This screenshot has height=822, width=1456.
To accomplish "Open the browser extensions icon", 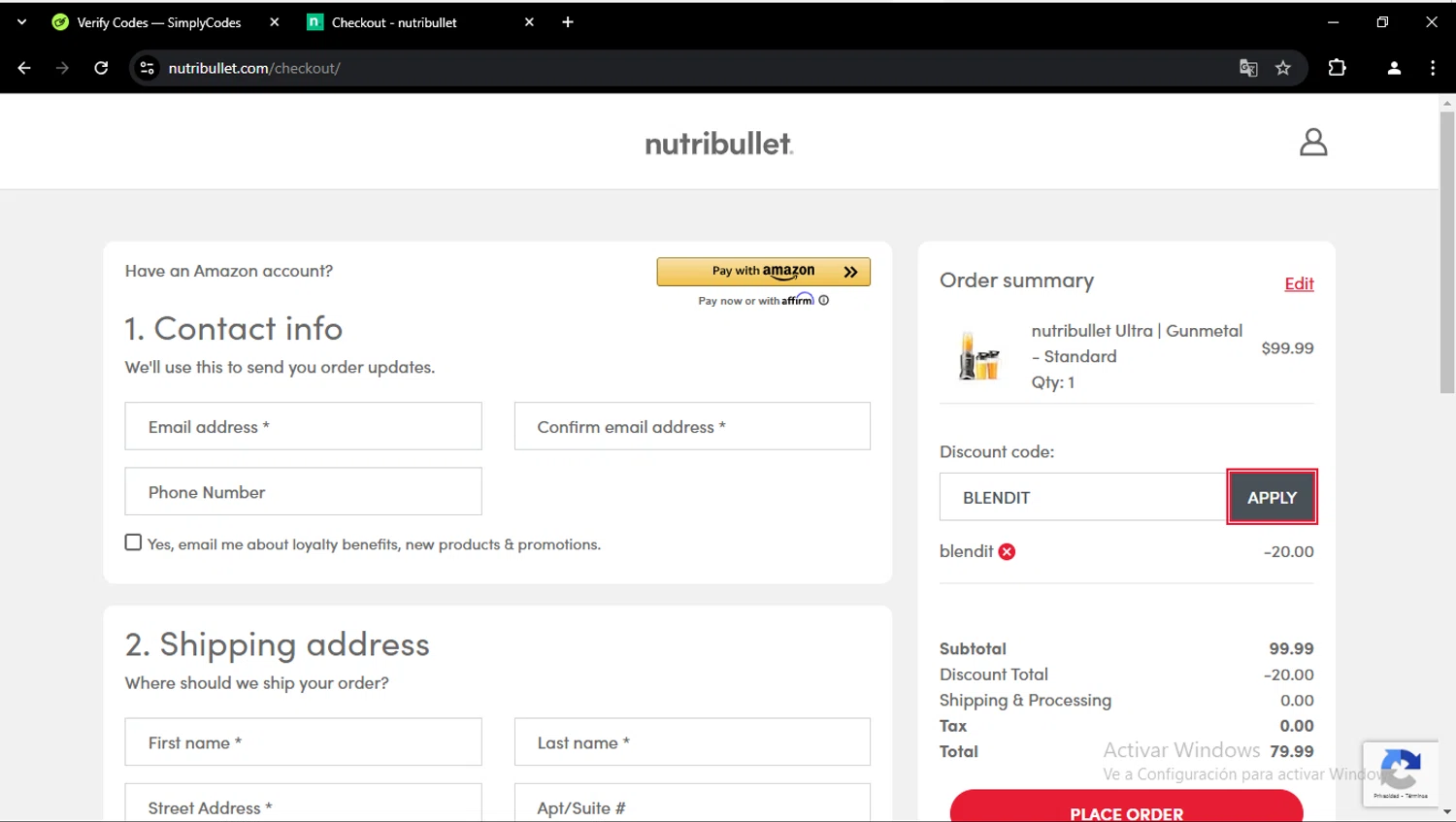I will pyautogui.click(x=1337, y=68).
